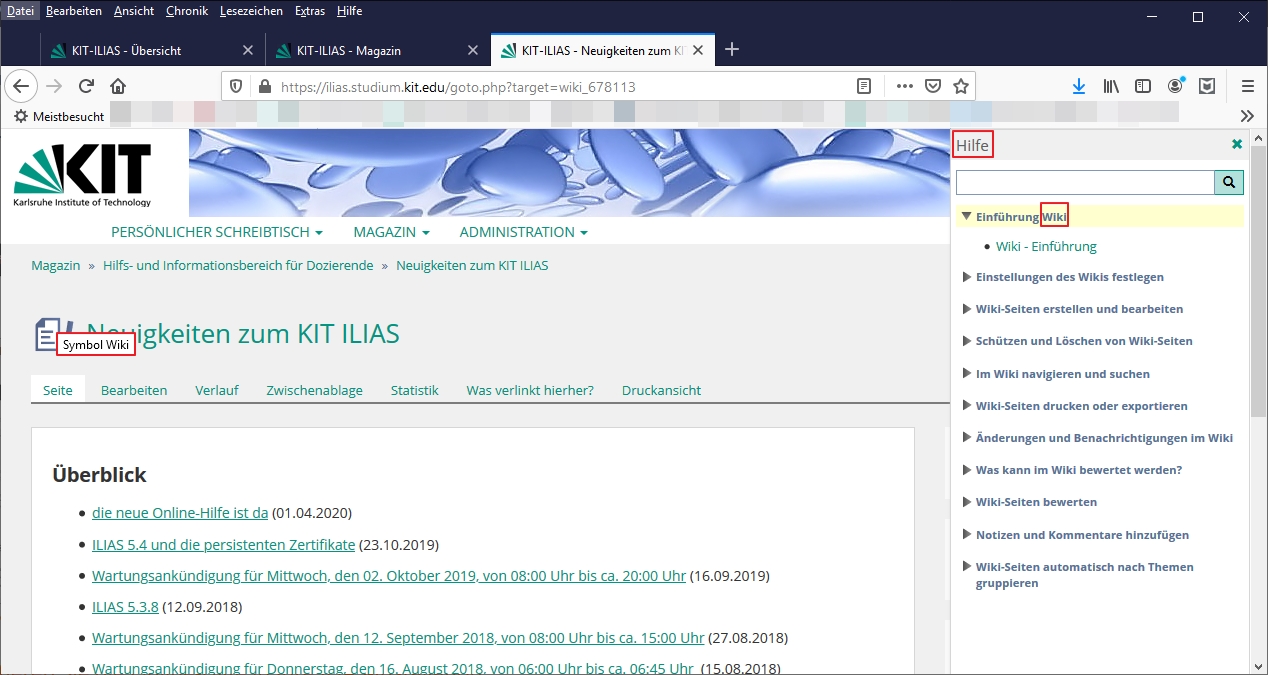Close the KIT-ILIAS - Neuigkeiten tab
The image size is (1268, 675).
(x=698, y=50)
